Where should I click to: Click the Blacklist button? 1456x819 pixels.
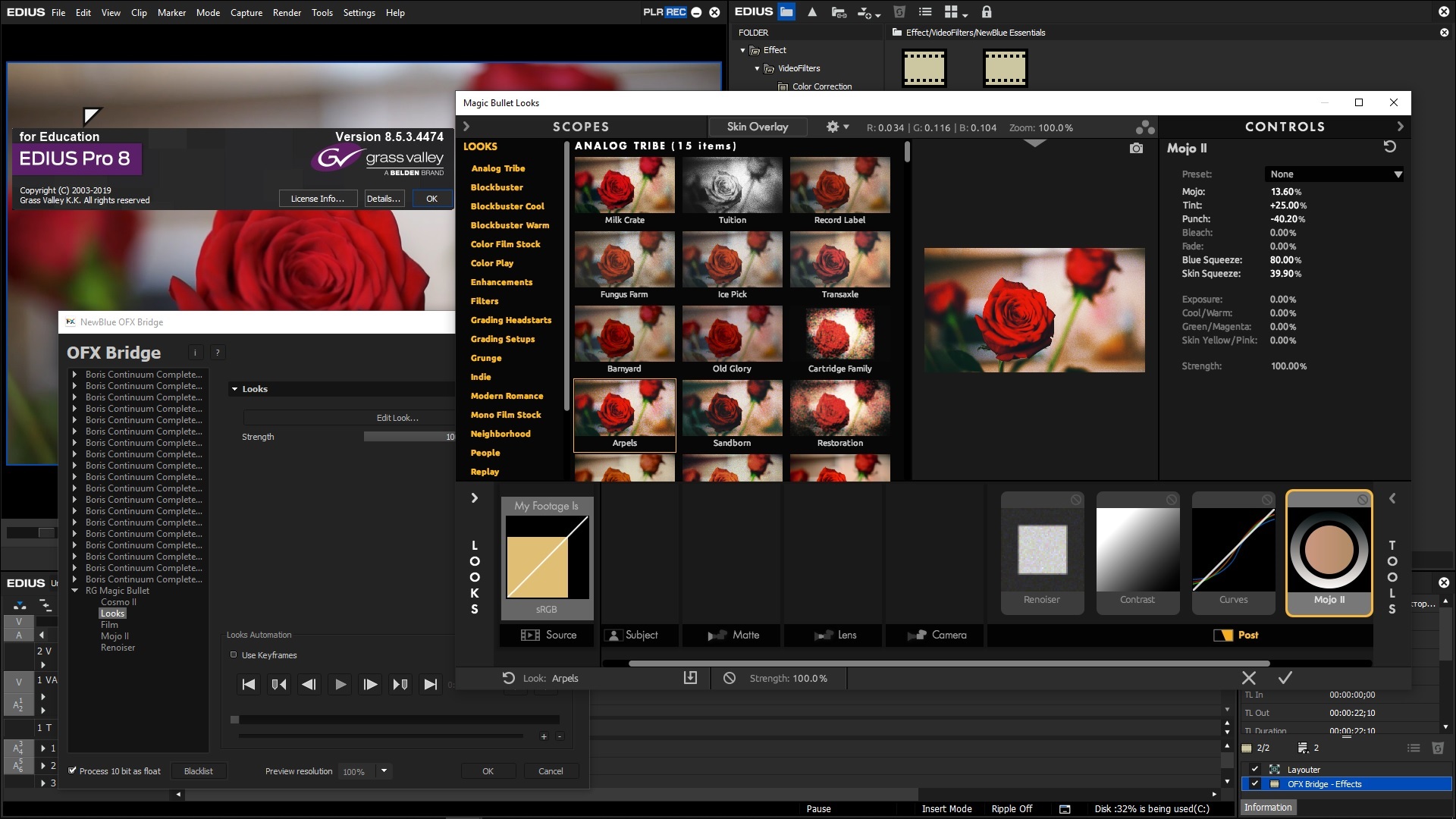[x=199, y=771]
